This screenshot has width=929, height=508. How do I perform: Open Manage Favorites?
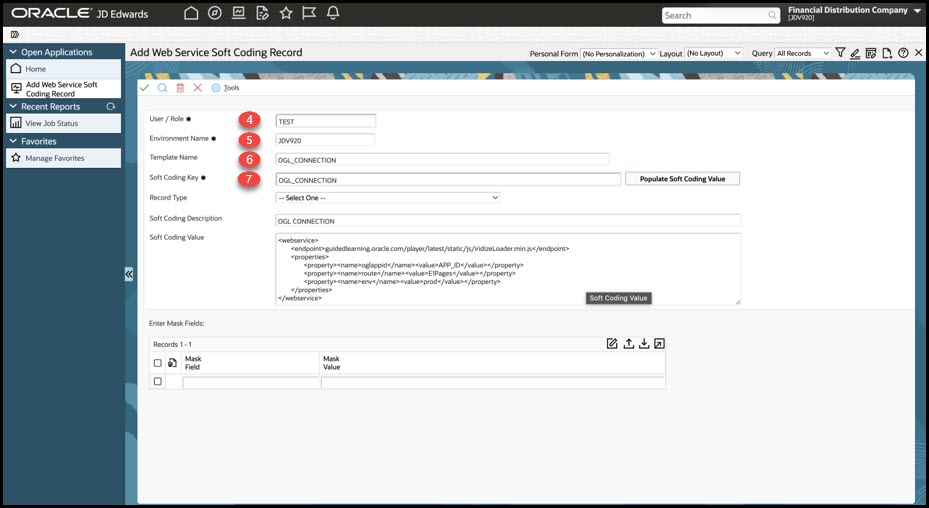click(x=63, y=158)
